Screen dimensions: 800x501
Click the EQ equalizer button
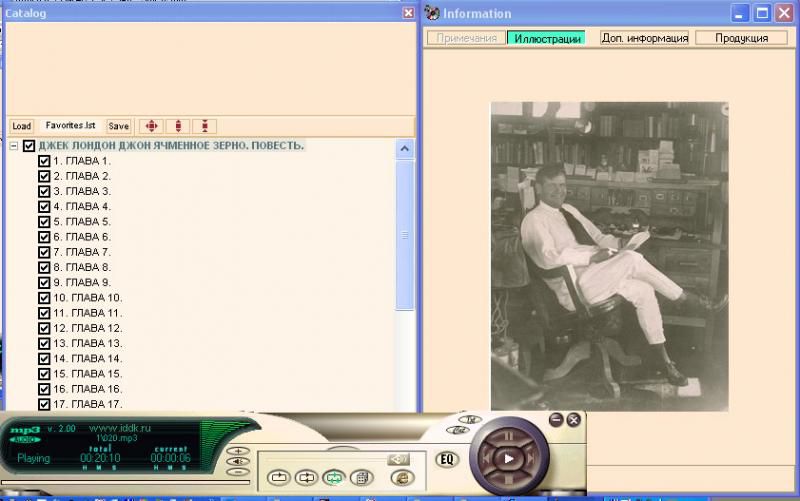448,460
